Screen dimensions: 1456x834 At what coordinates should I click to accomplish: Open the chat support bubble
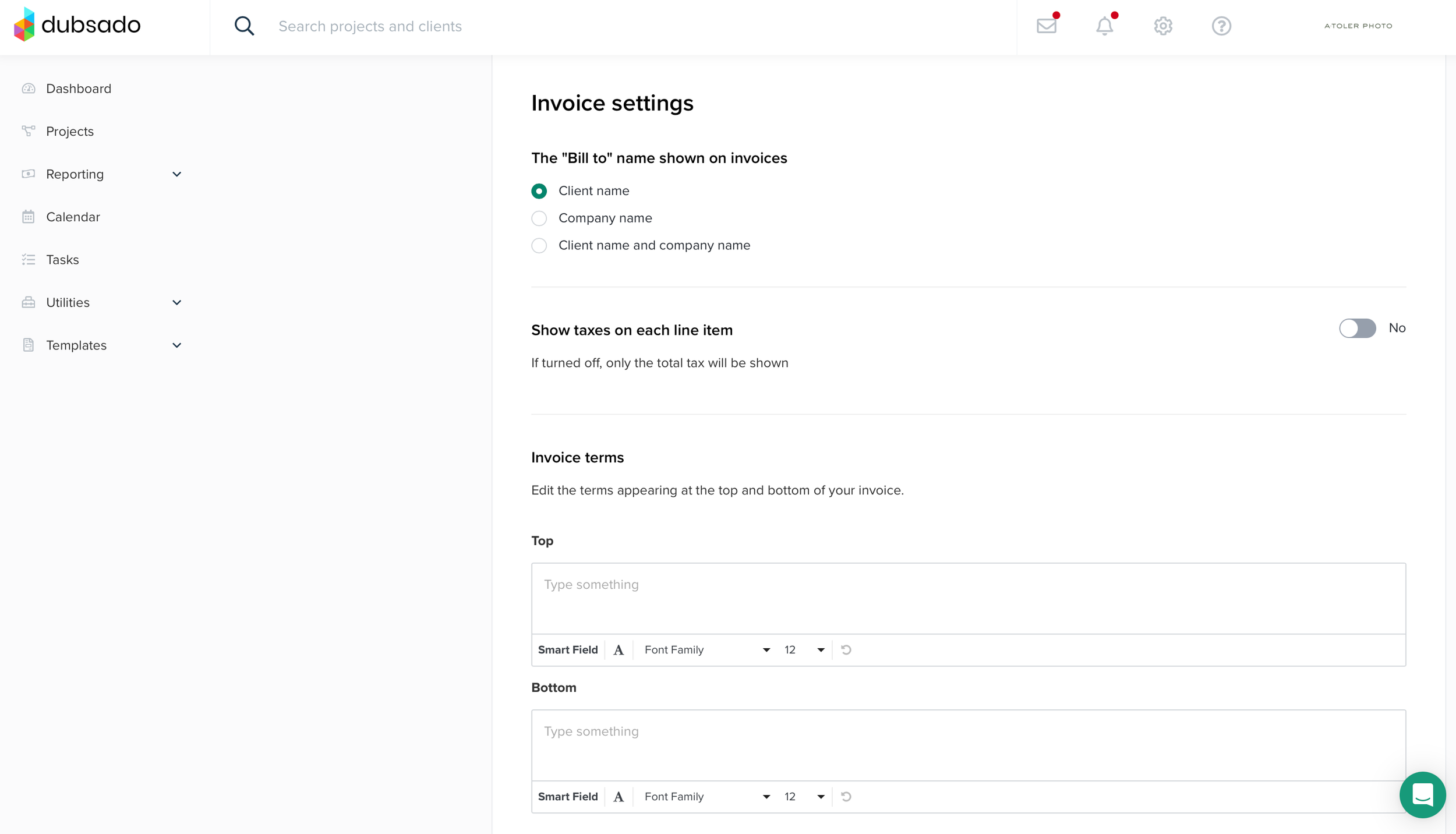coord(1422,794)
